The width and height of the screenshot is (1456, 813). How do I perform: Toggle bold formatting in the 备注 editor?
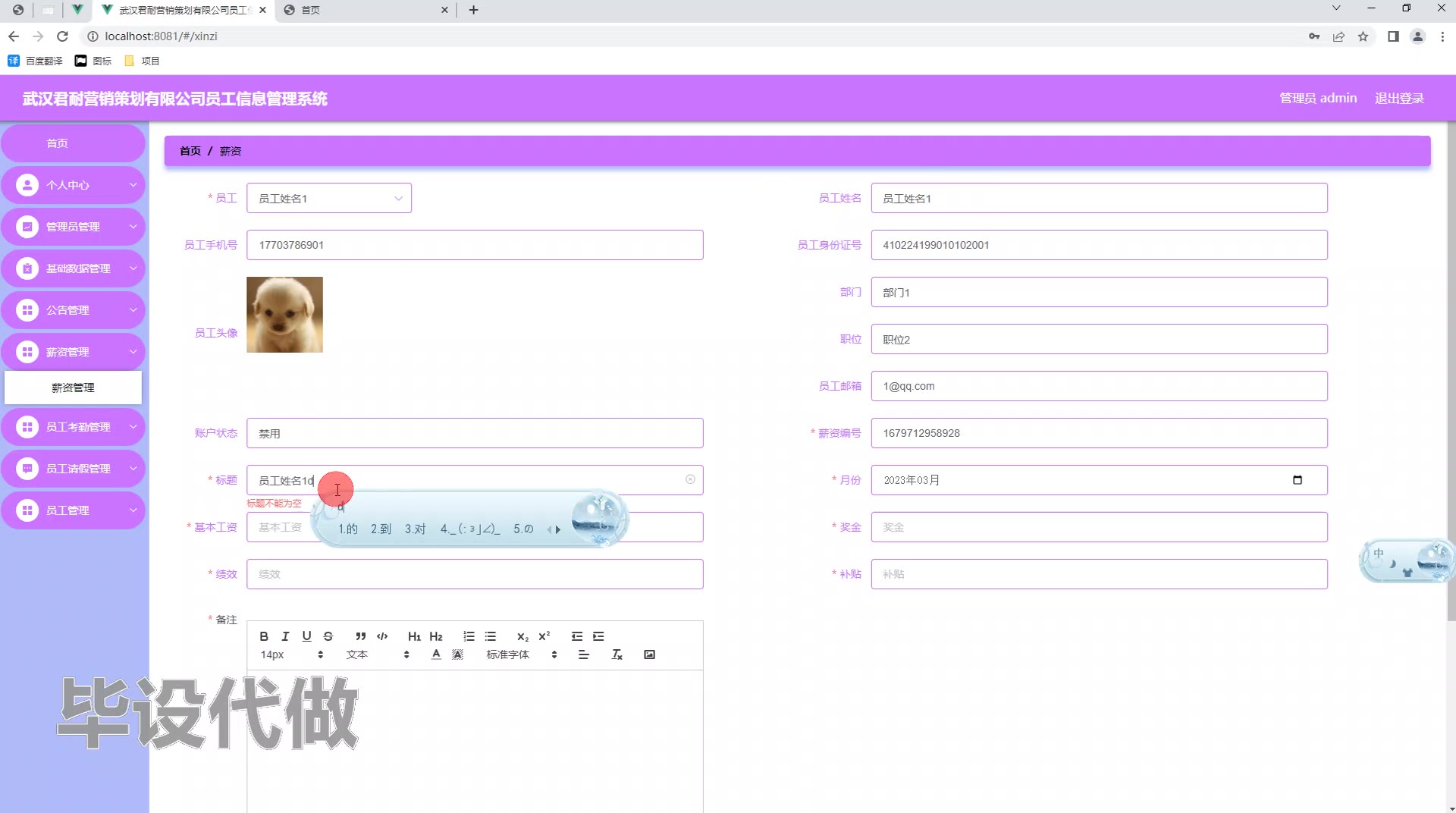click(264, 636)
